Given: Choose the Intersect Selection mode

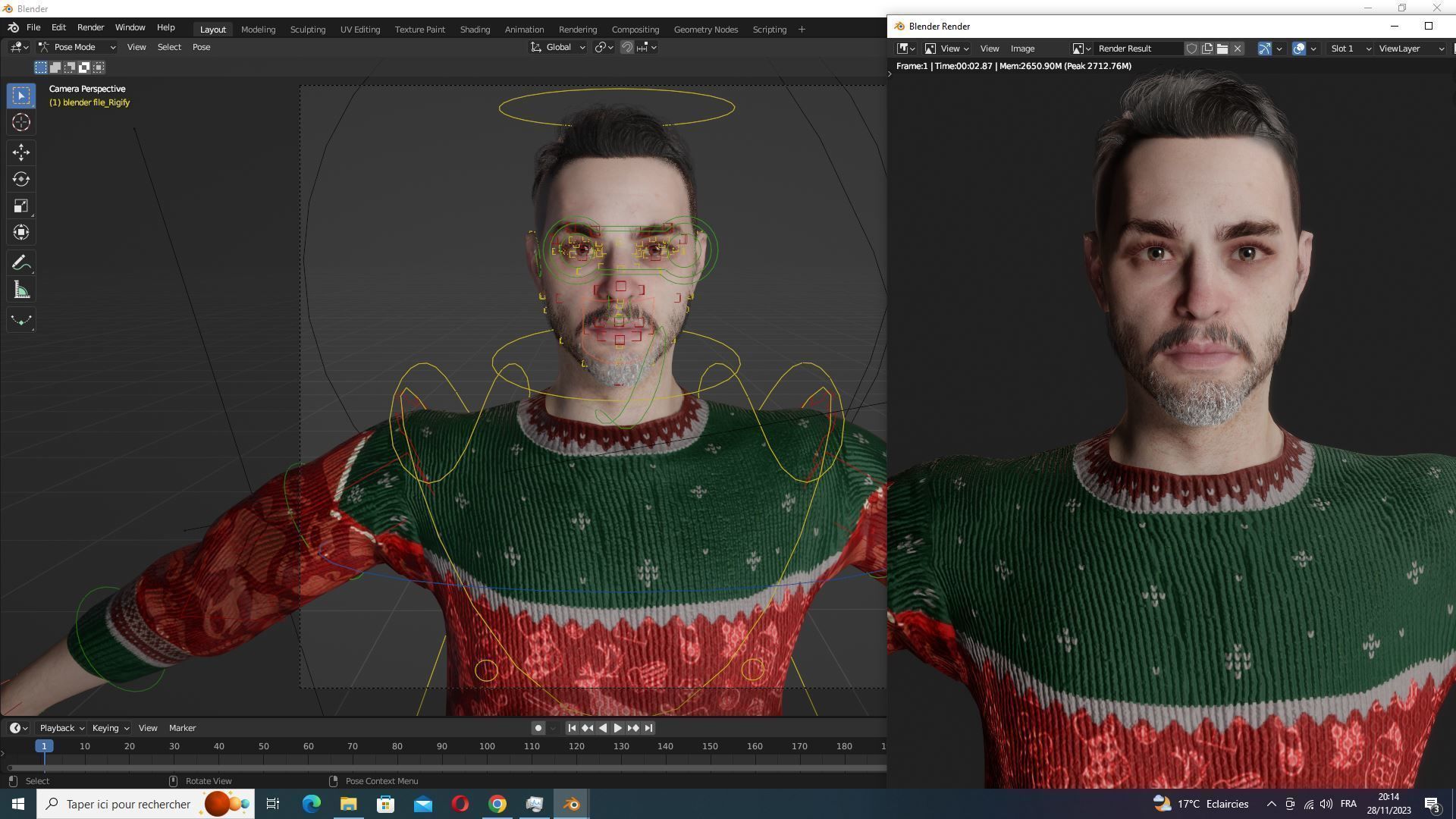Looking at the screenshot, I should click(x=99, y=67).
